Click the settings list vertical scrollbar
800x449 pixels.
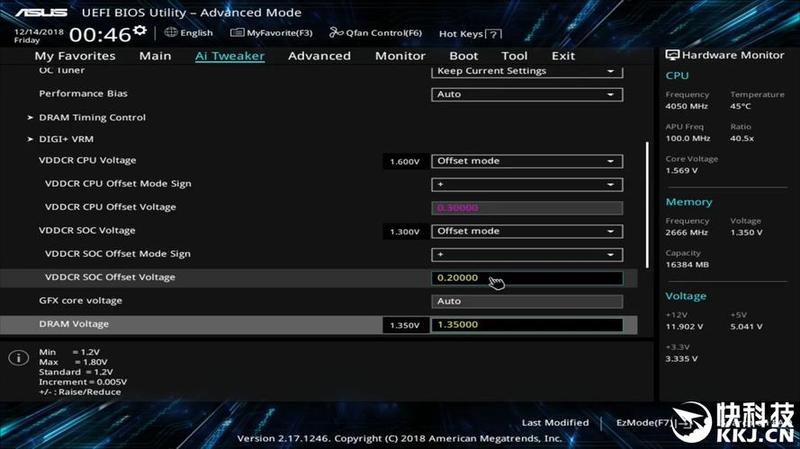[647, 204]
